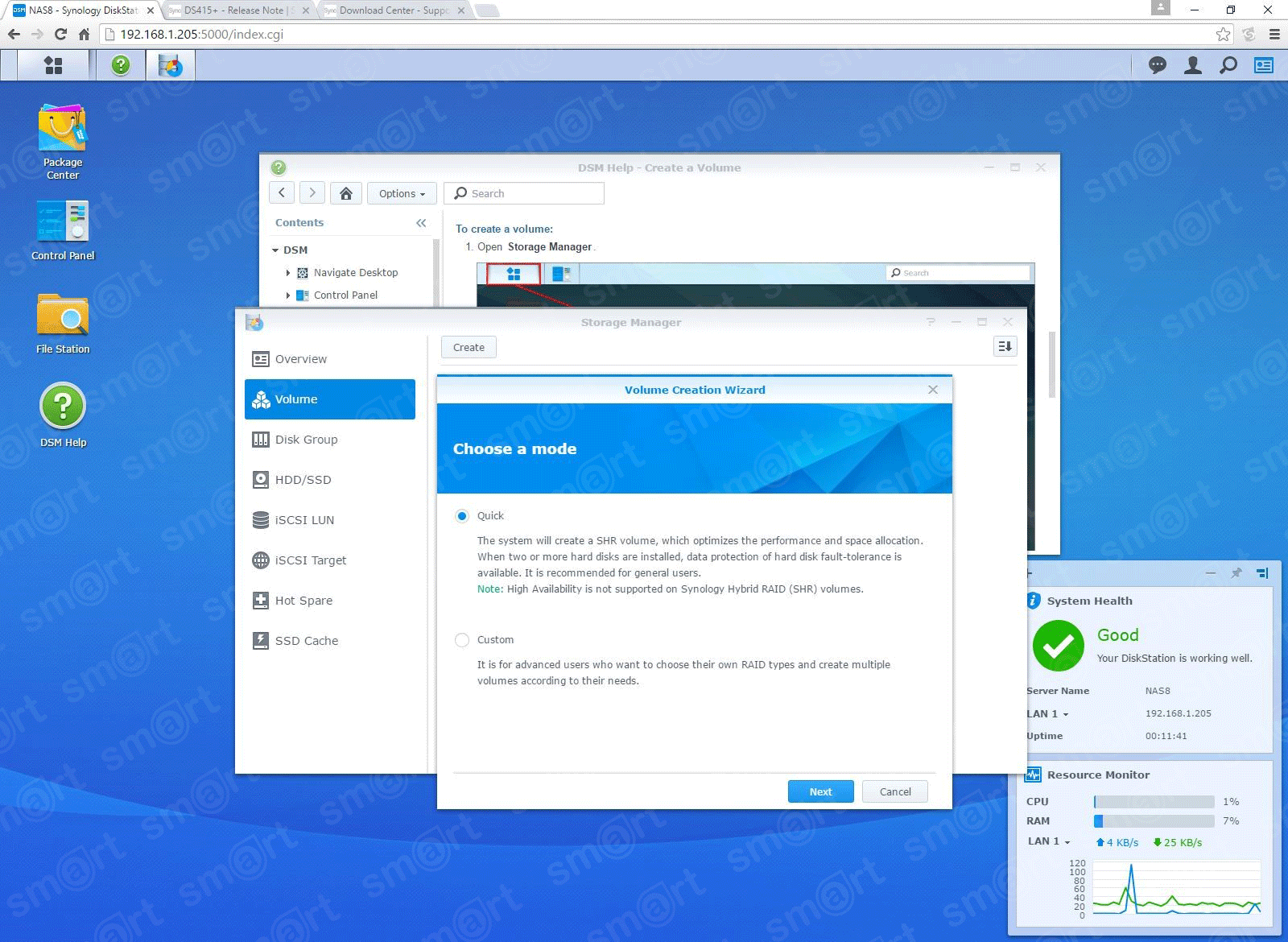Open the iSCSI Target section
1288x942 pixels.
tap(330, 560)
